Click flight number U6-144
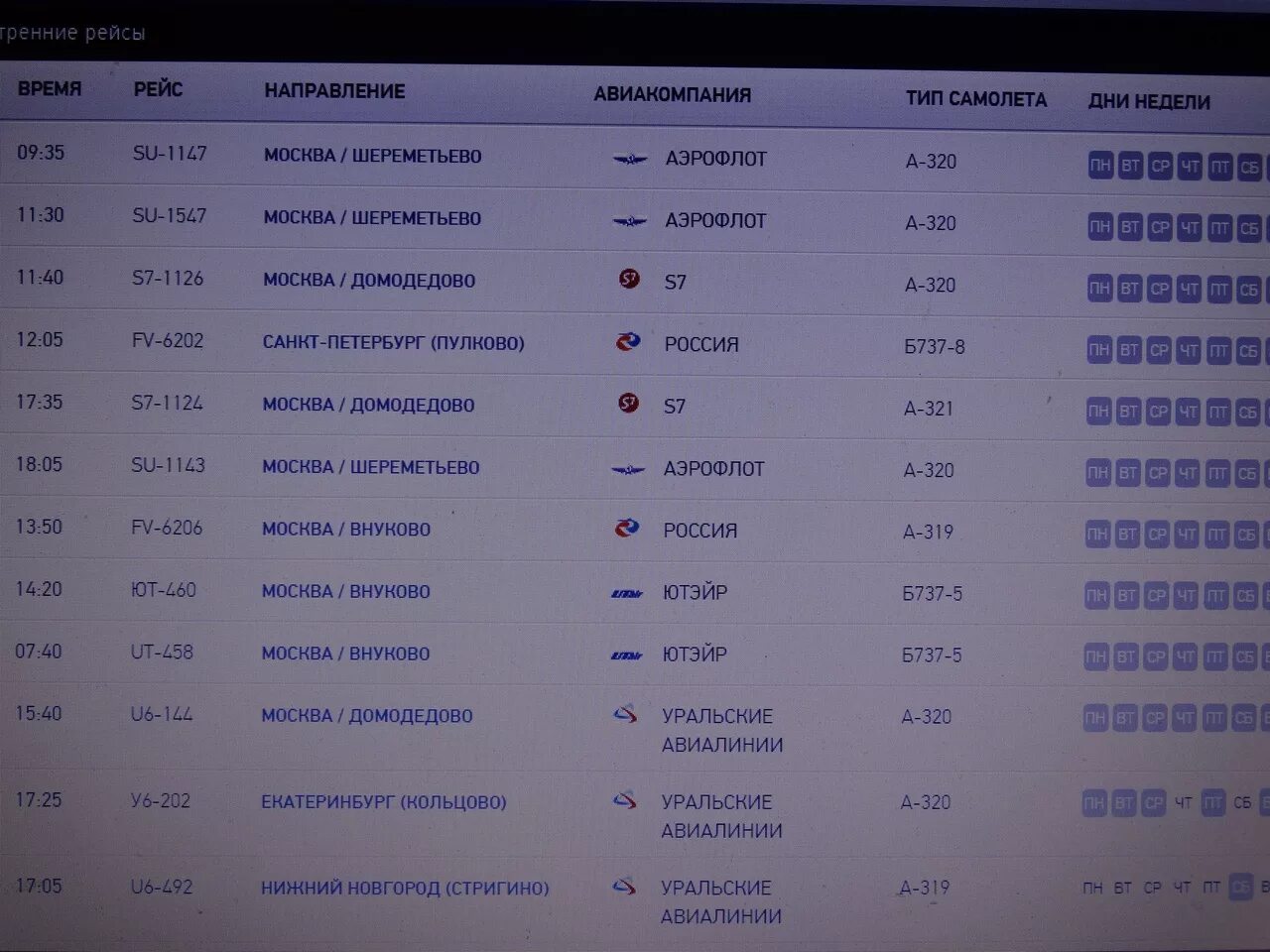This screenshot has height=952, width=1270. [162, 714]
